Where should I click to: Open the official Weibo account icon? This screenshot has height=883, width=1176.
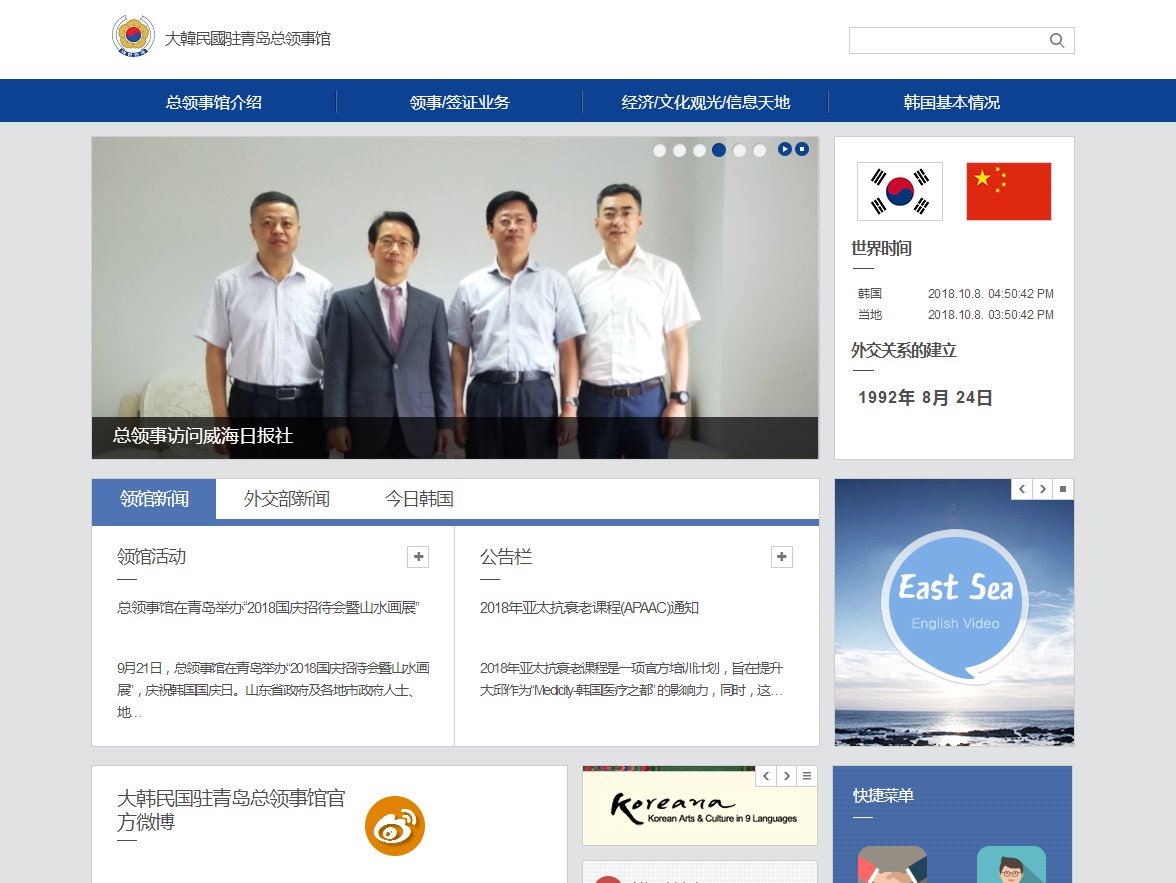point(395,826)
